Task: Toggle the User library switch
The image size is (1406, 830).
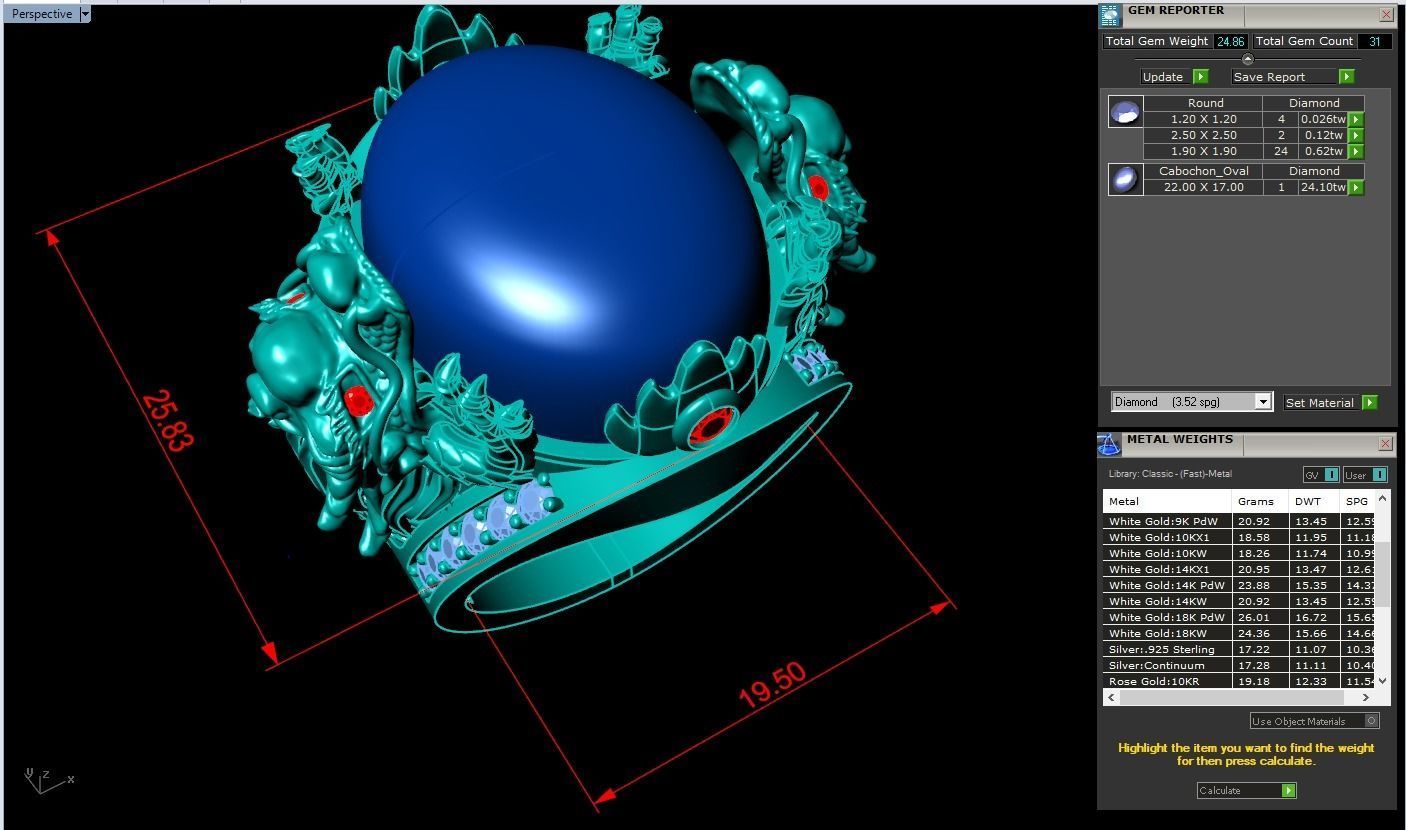Action: (x=1364, y=475)
